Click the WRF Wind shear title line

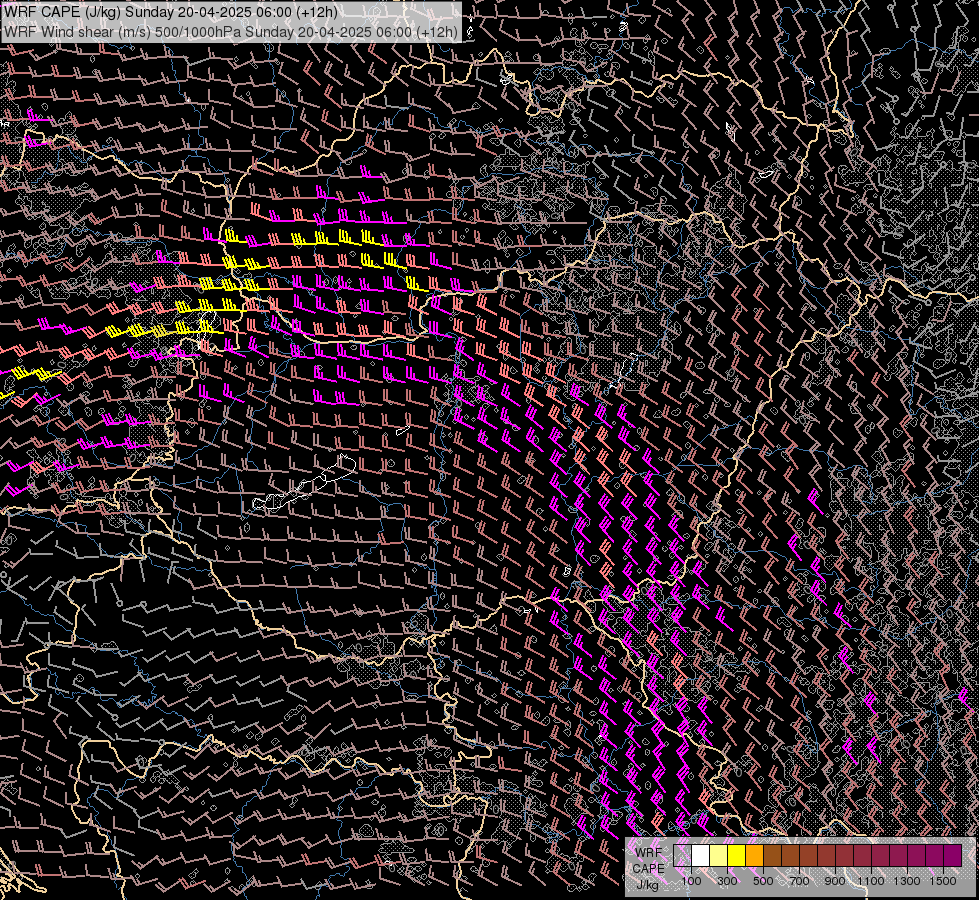pyautogui.click(x=230, y=31)
